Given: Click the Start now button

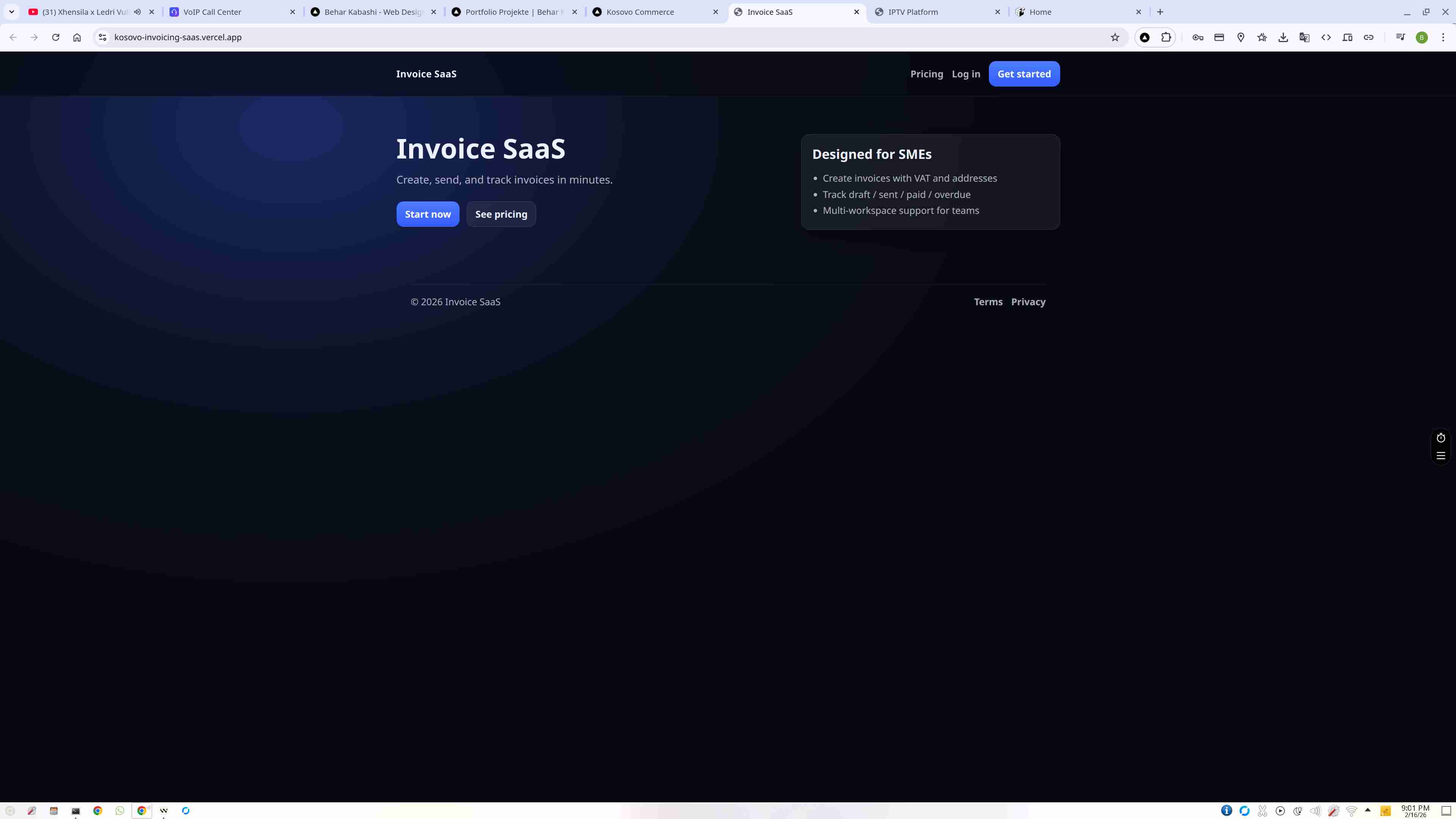Looking at the screenshot, I should click(x=427, y=214).
